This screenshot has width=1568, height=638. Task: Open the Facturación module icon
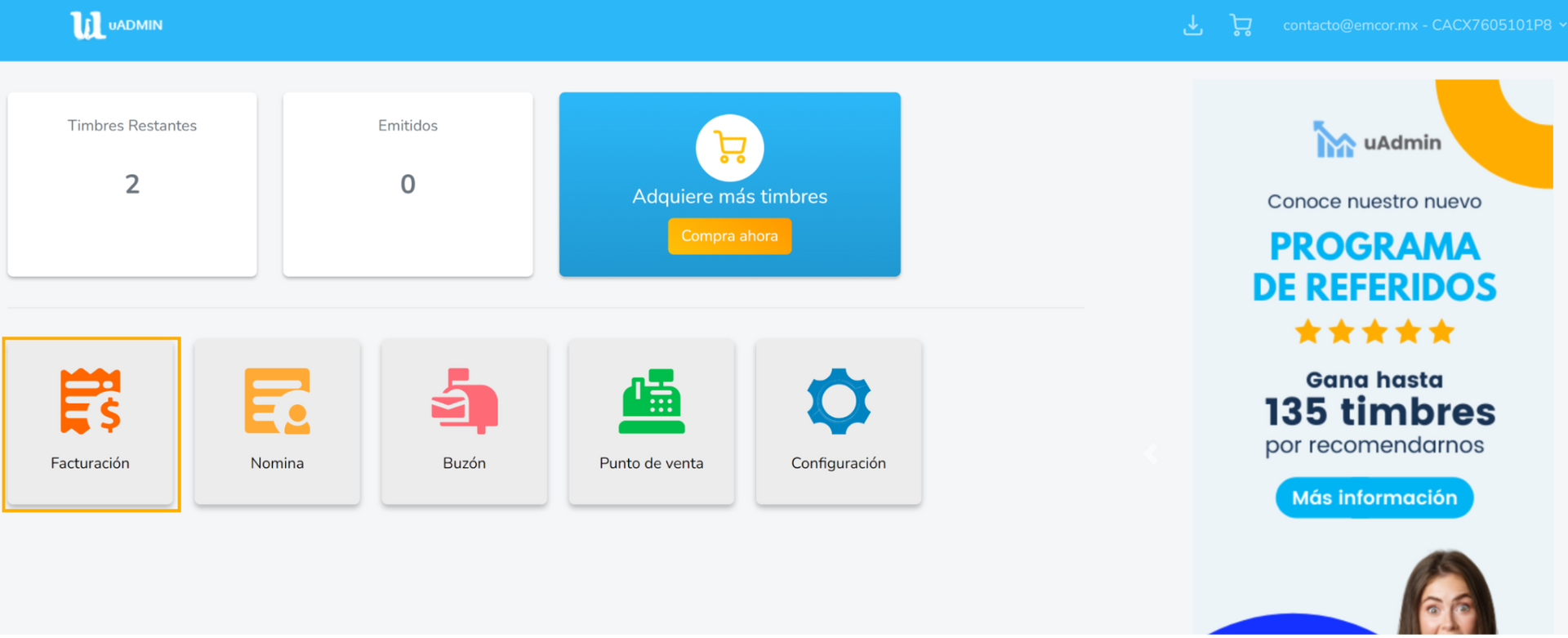tap(91, 401)
